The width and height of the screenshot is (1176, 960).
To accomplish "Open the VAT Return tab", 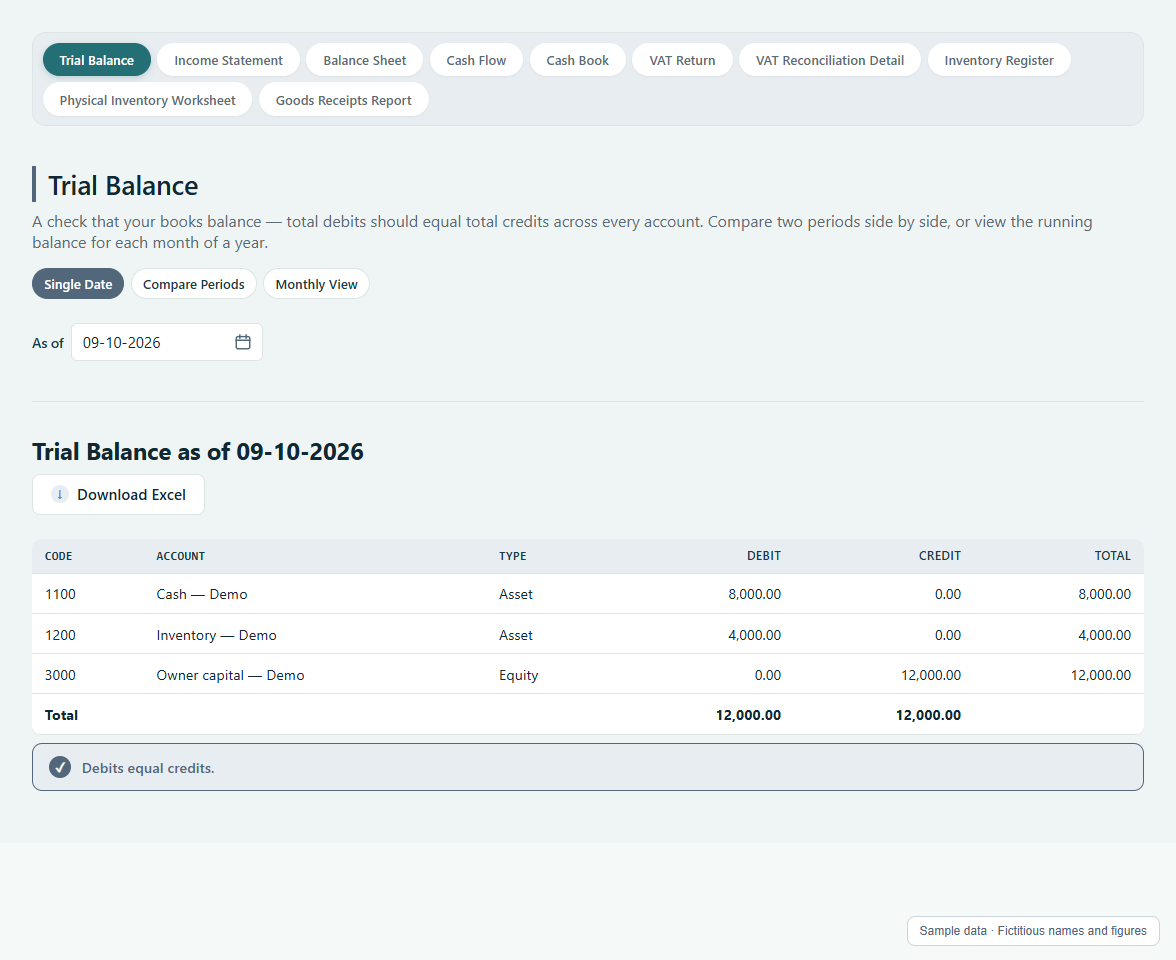I will [x=682, y=60].
